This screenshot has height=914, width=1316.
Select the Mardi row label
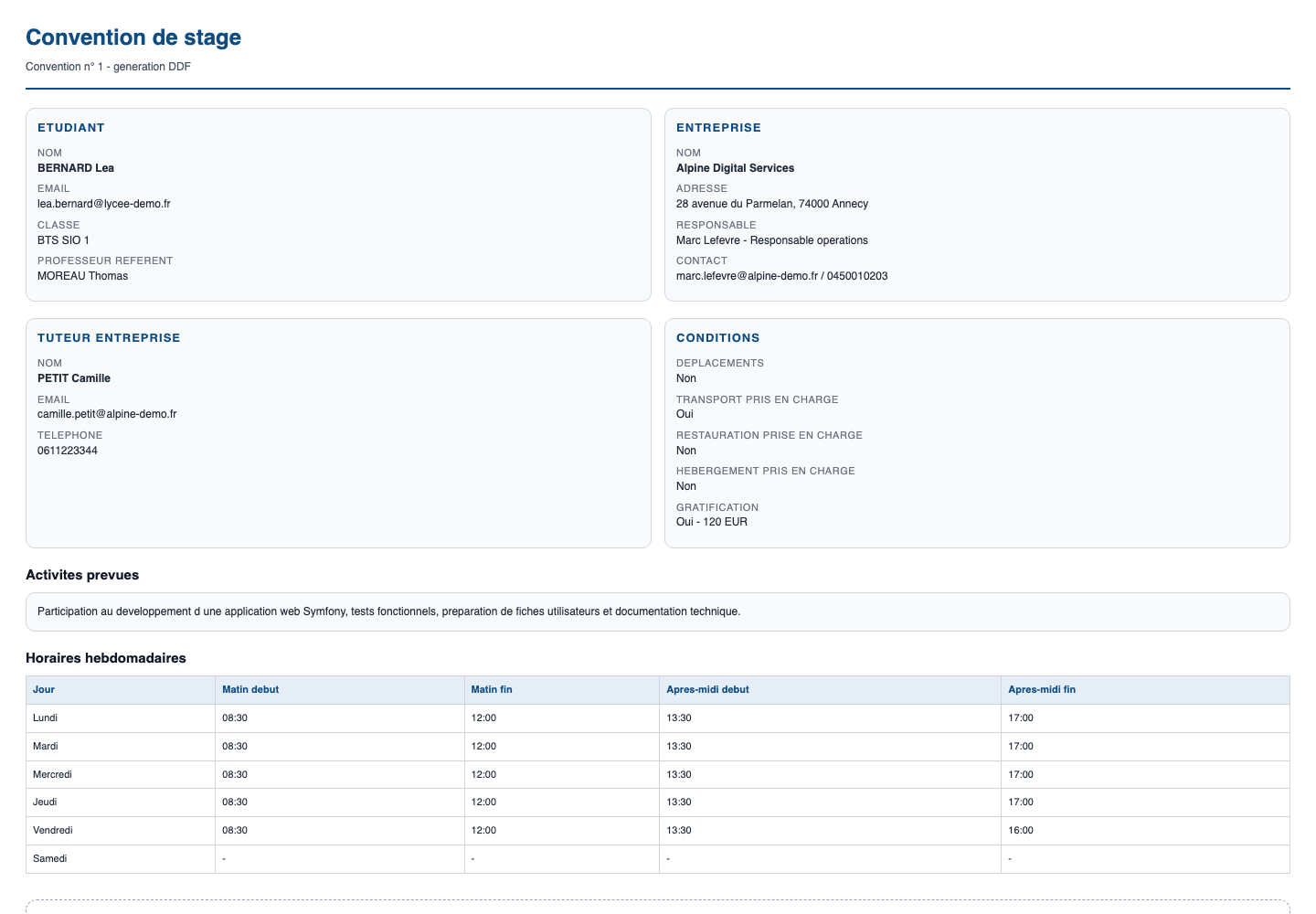pos(45,747)
